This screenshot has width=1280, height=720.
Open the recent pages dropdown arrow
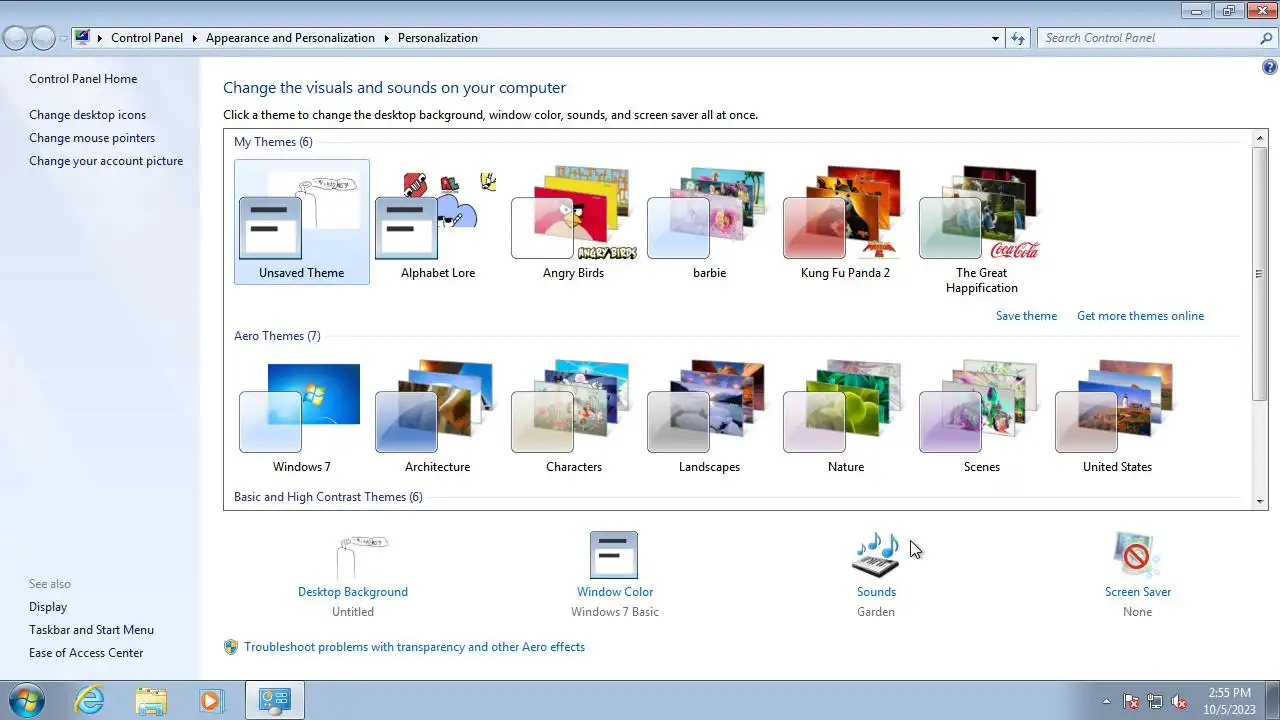pos(64,38)
